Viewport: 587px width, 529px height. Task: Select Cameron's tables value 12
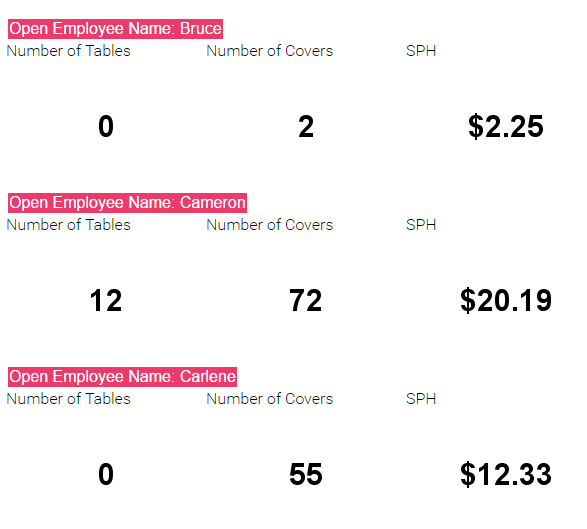coord(106,301)
